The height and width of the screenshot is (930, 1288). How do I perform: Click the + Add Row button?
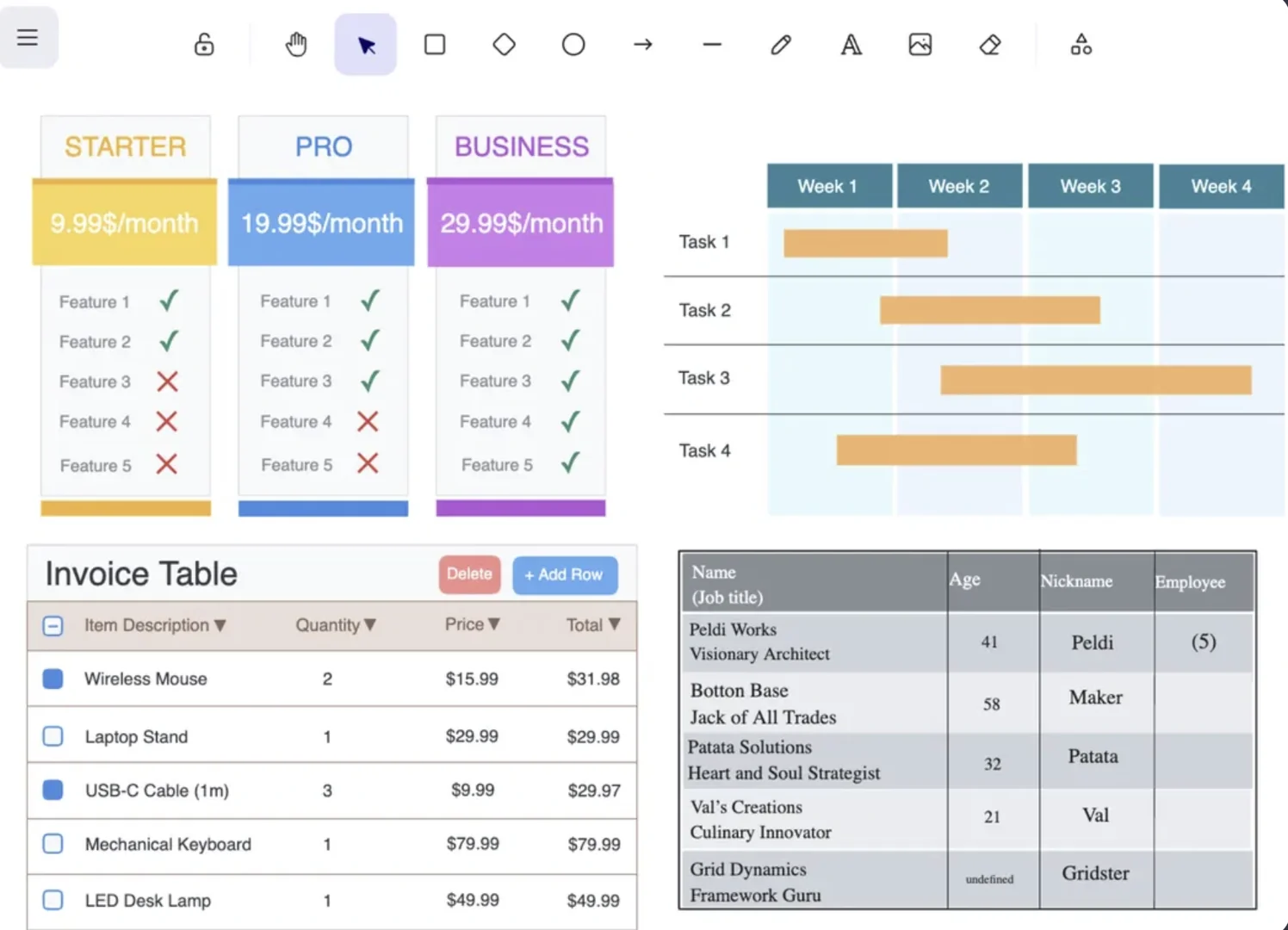coord(565,575)
